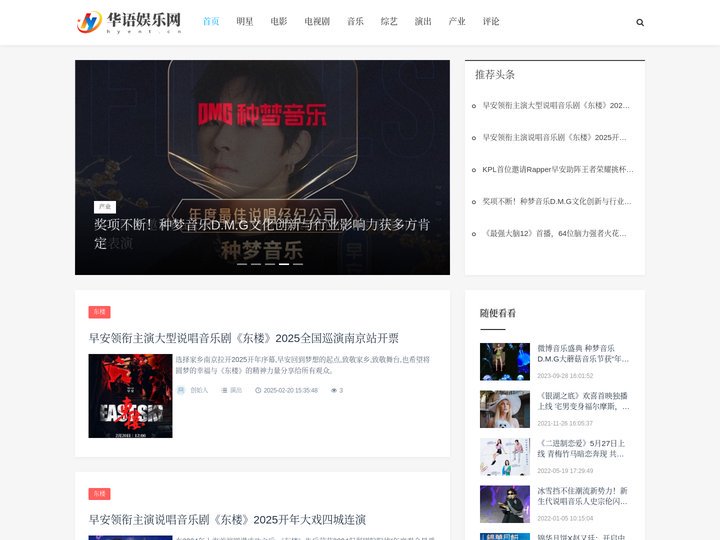Open sidebar article 《二进制恋爱》5月27日上线

pyautogui.click(x=581, y=449)
